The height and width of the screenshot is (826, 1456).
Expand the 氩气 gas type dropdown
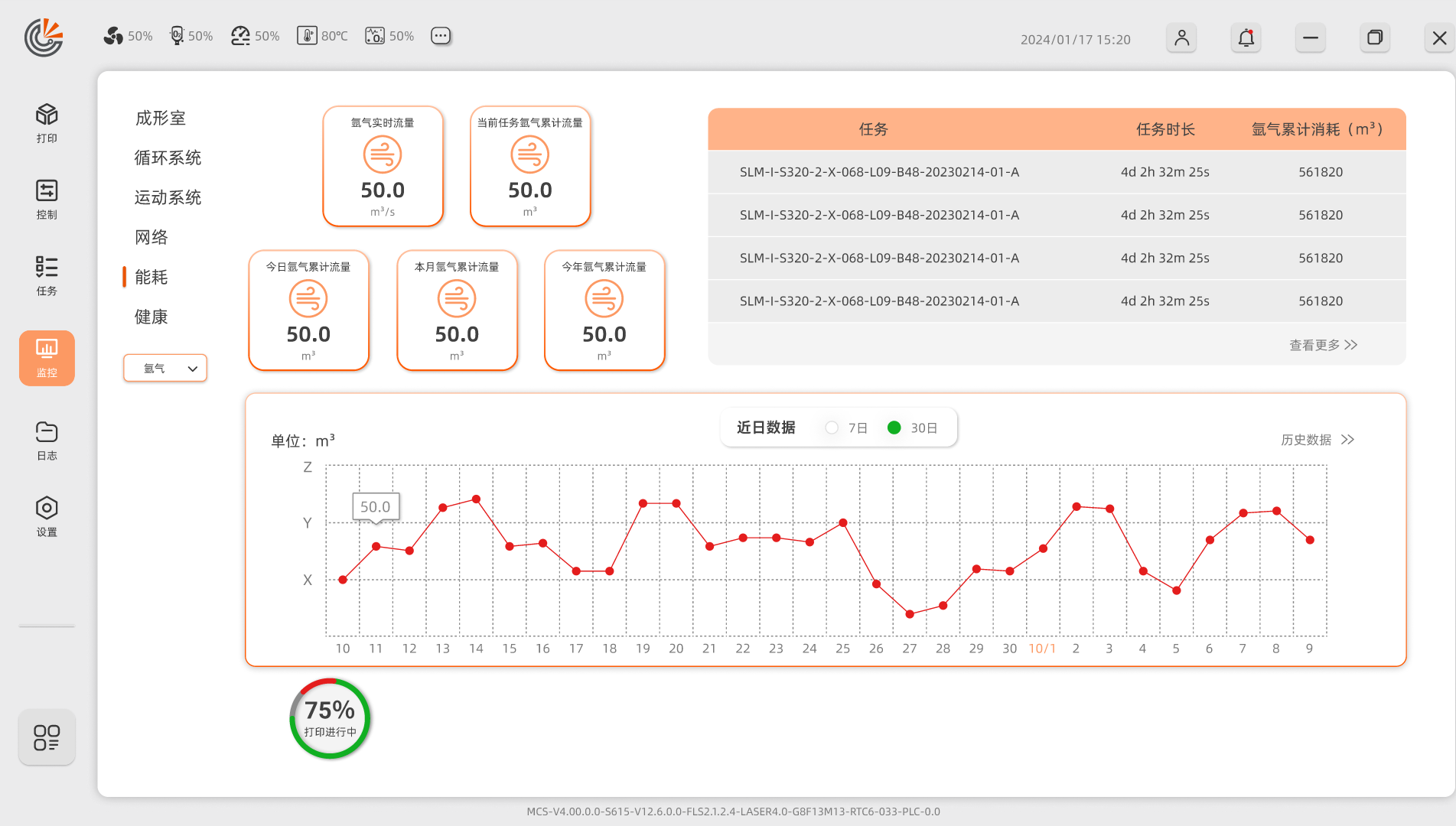[165, 368]
